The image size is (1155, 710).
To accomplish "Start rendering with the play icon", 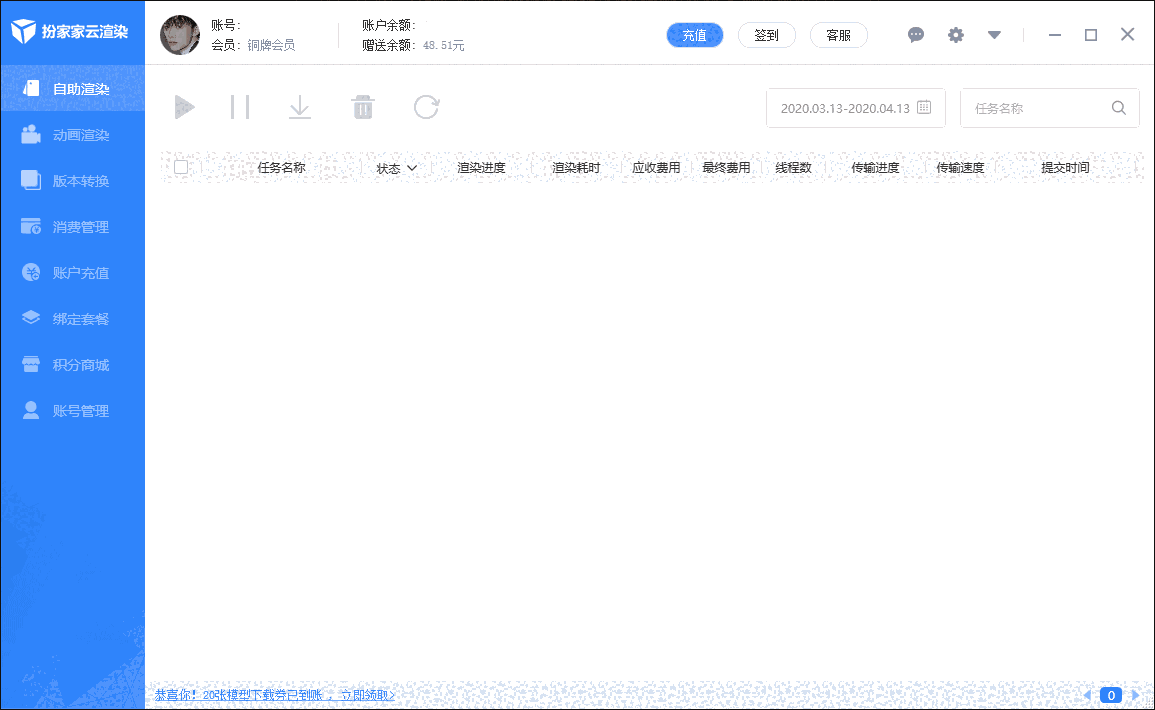I will pos(184,106).
